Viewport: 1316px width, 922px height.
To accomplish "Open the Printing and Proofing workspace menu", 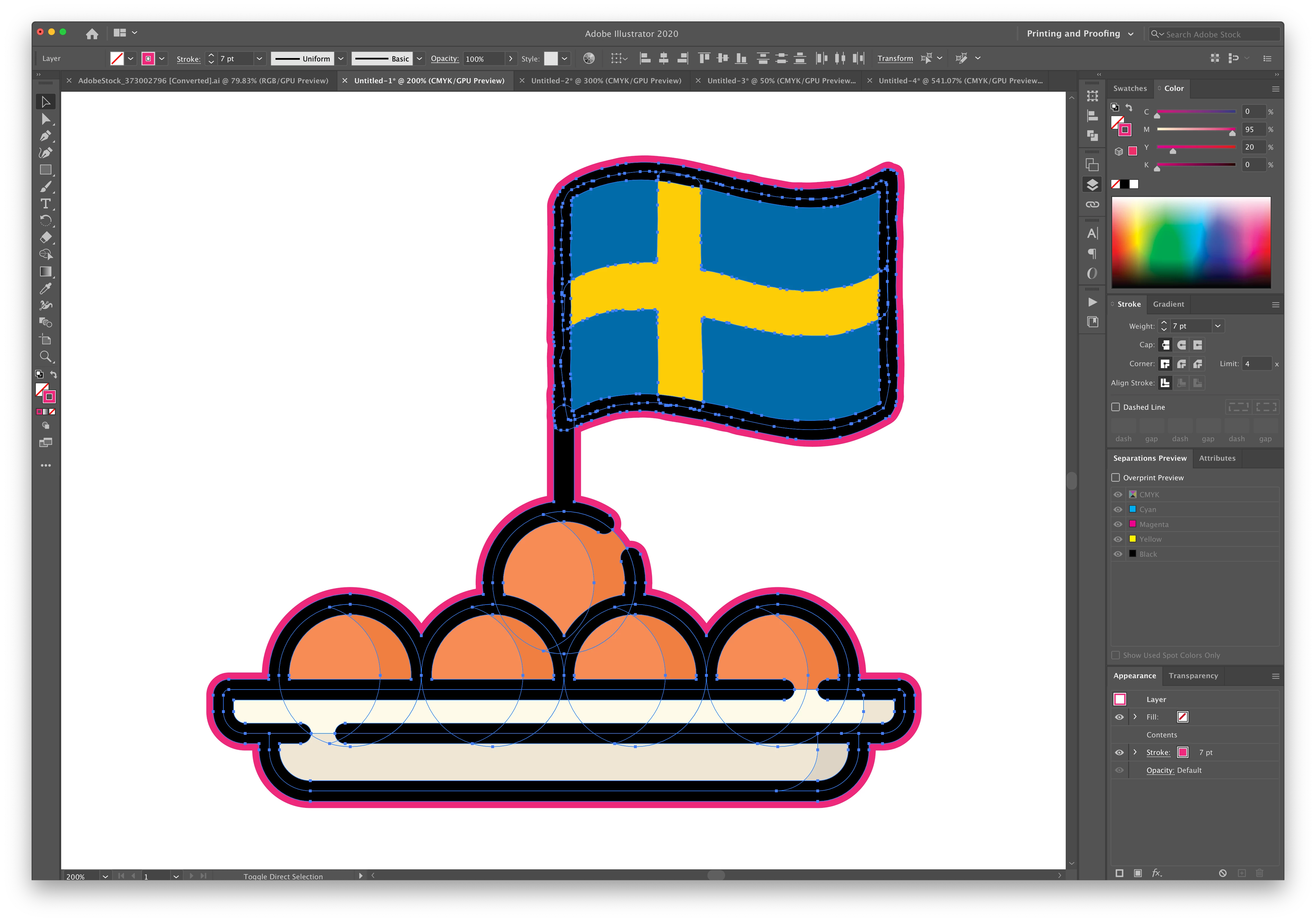I will [1079, 34].
